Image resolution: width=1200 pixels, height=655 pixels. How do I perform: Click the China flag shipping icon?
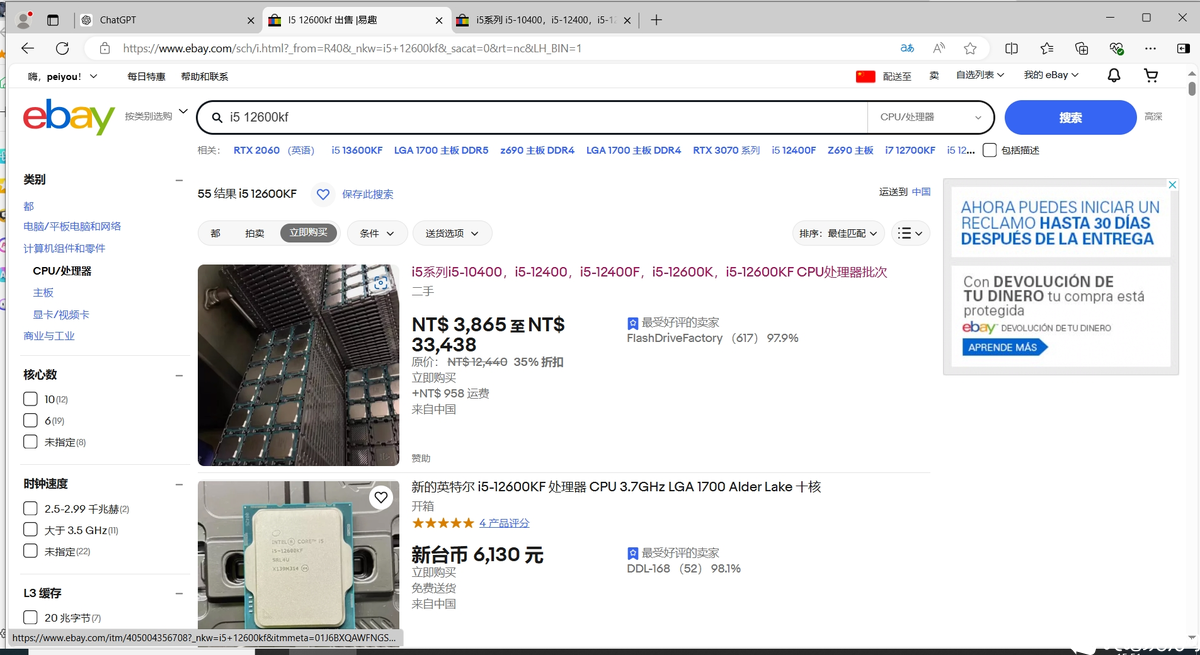(865, 76)
